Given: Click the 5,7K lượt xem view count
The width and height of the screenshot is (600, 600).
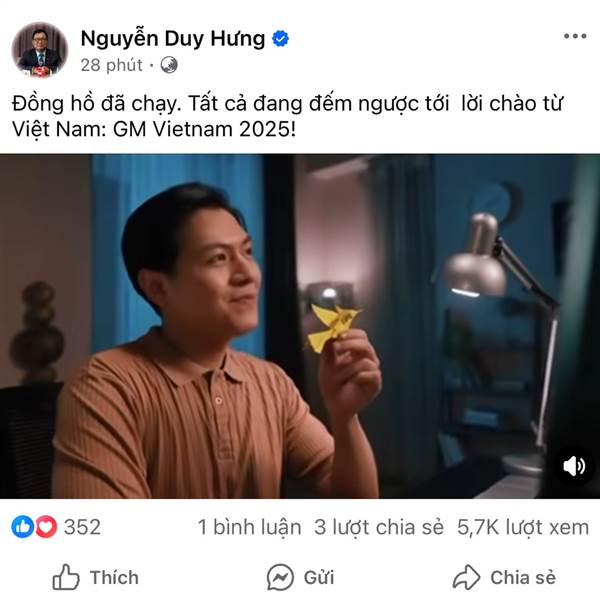Looking at the screenshot, I should click(523, 527).
